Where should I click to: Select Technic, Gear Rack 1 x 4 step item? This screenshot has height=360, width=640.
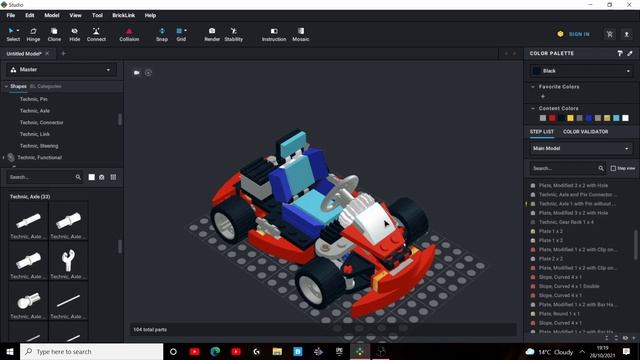566,222
